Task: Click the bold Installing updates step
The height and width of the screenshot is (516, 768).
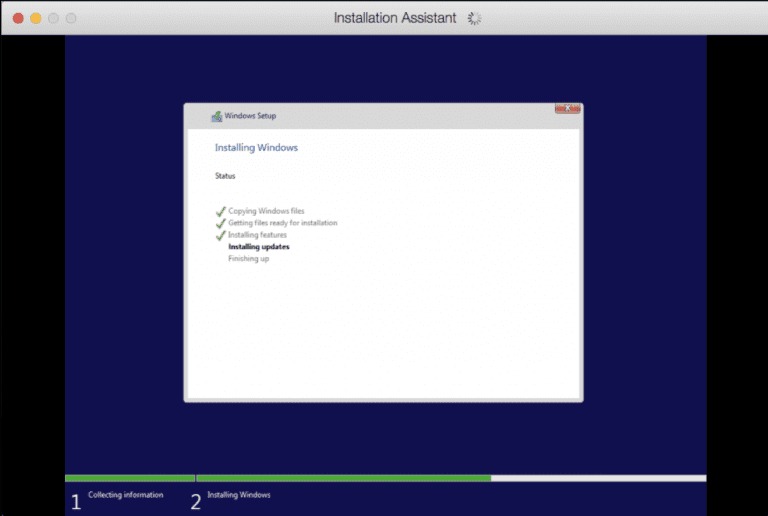Action: [259, 247]
